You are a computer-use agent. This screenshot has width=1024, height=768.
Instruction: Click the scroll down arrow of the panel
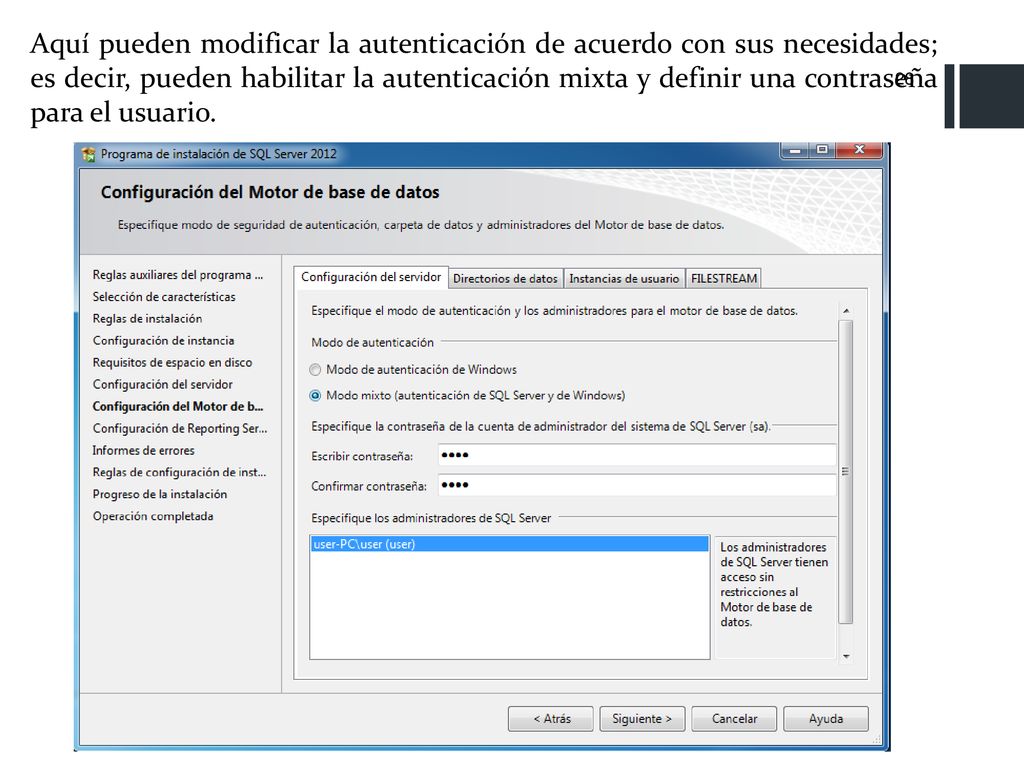[x=846, y=656]
